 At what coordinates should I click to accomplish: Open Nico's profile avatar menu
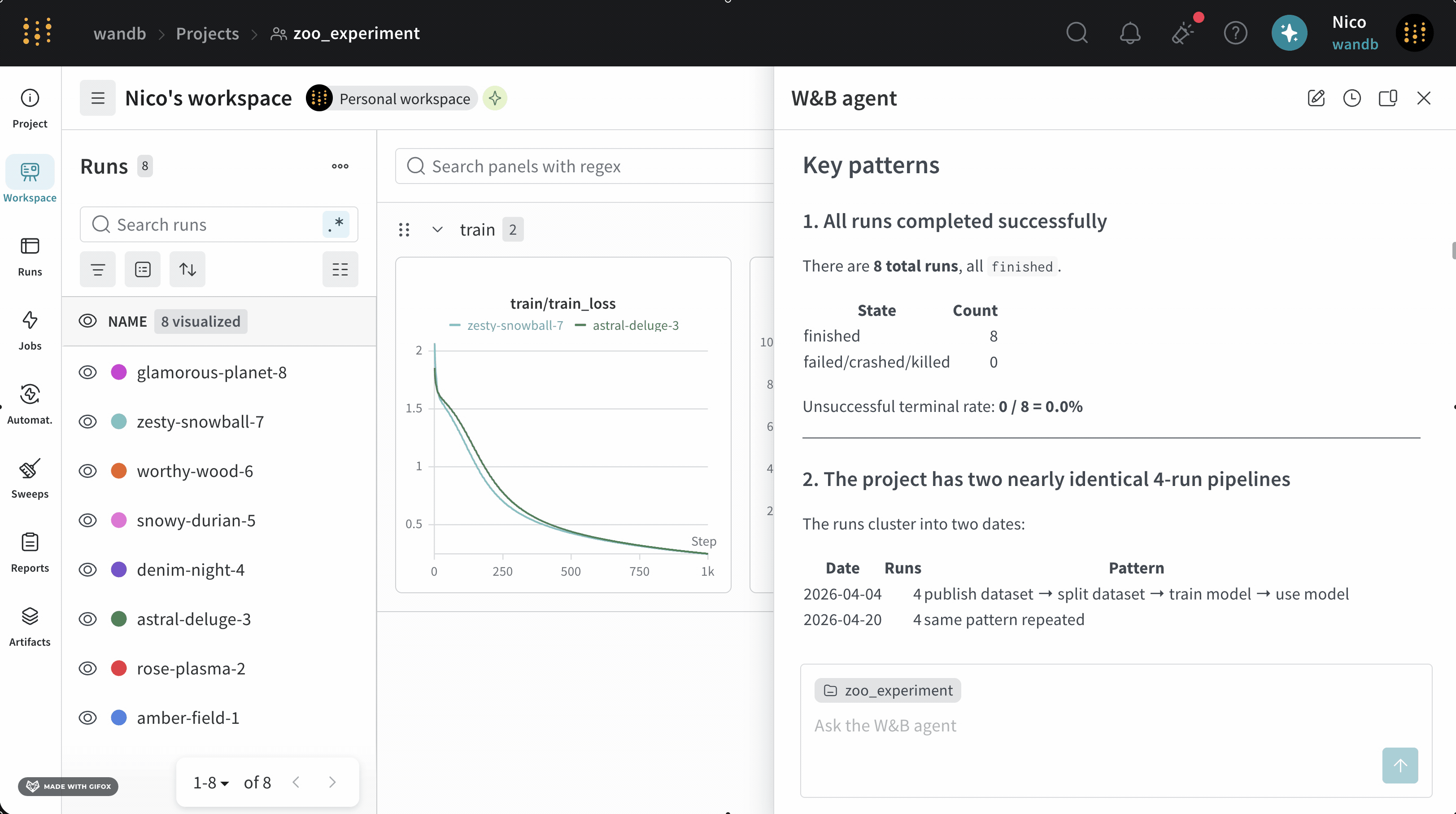[x=1414, y=33]
